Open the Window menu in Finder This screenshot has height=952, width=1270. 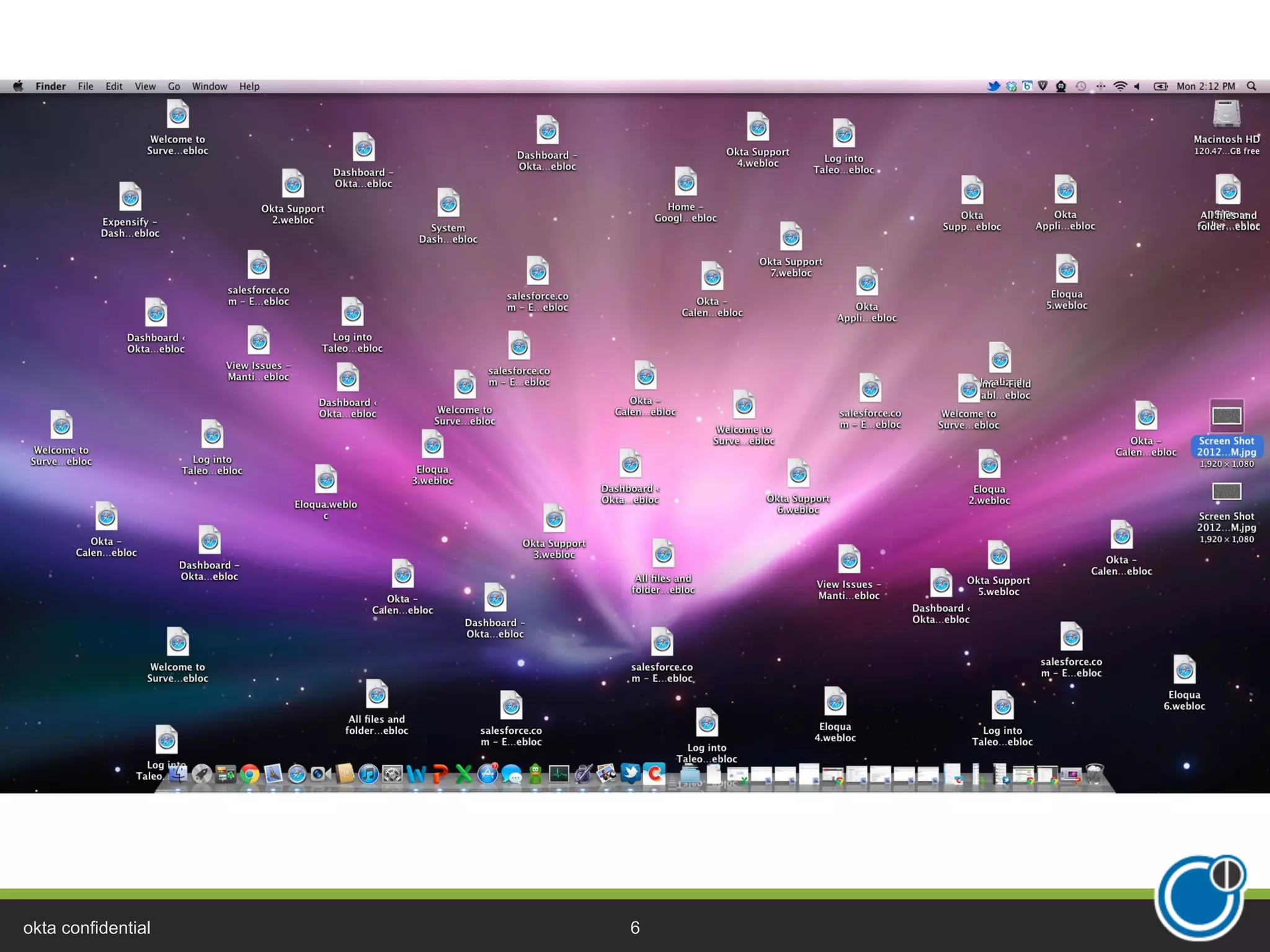(209, 86)
